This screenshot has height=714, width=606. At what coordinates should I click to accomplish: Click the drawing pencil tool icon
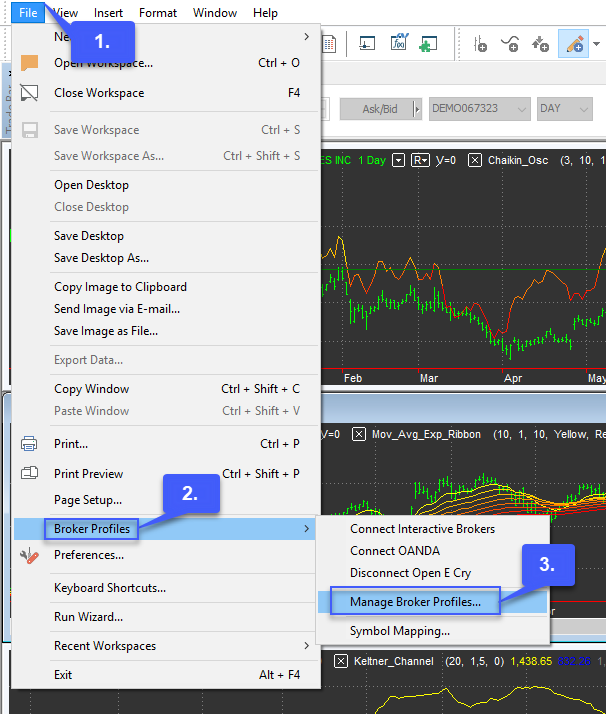(573, 44)
